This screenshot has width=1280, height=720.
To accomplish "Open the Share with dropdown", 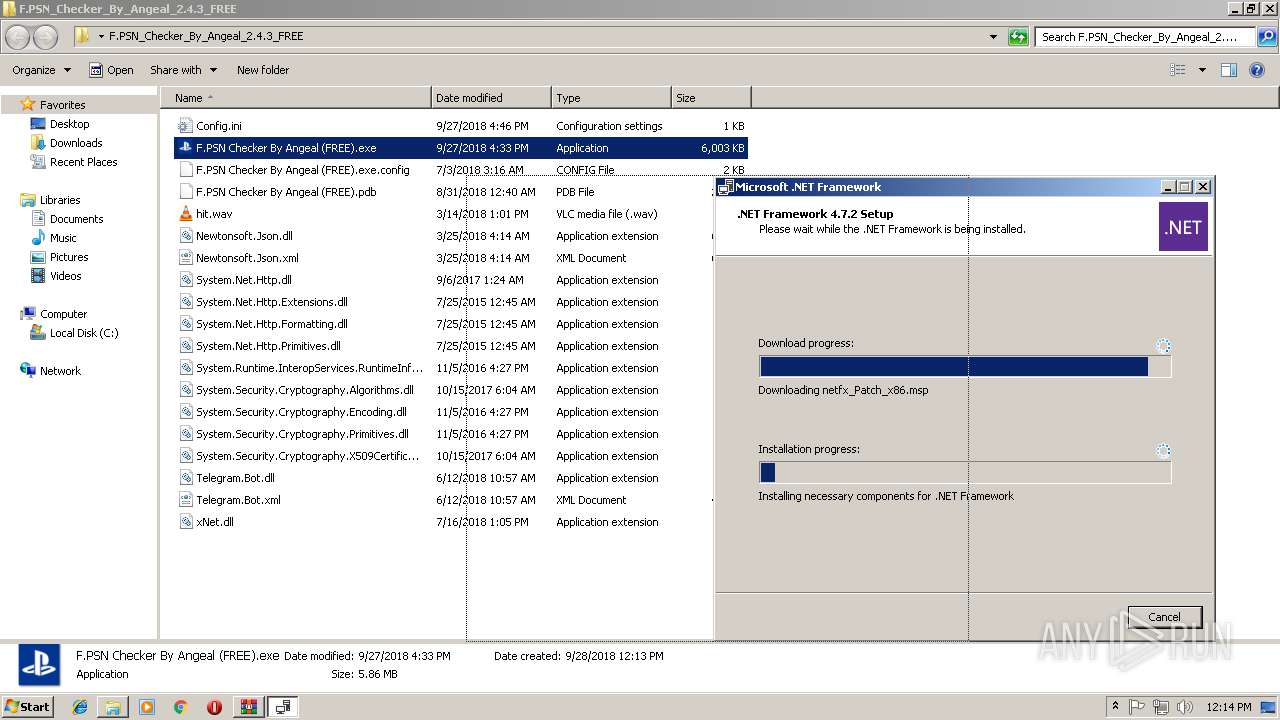I will tap(184, 70).
